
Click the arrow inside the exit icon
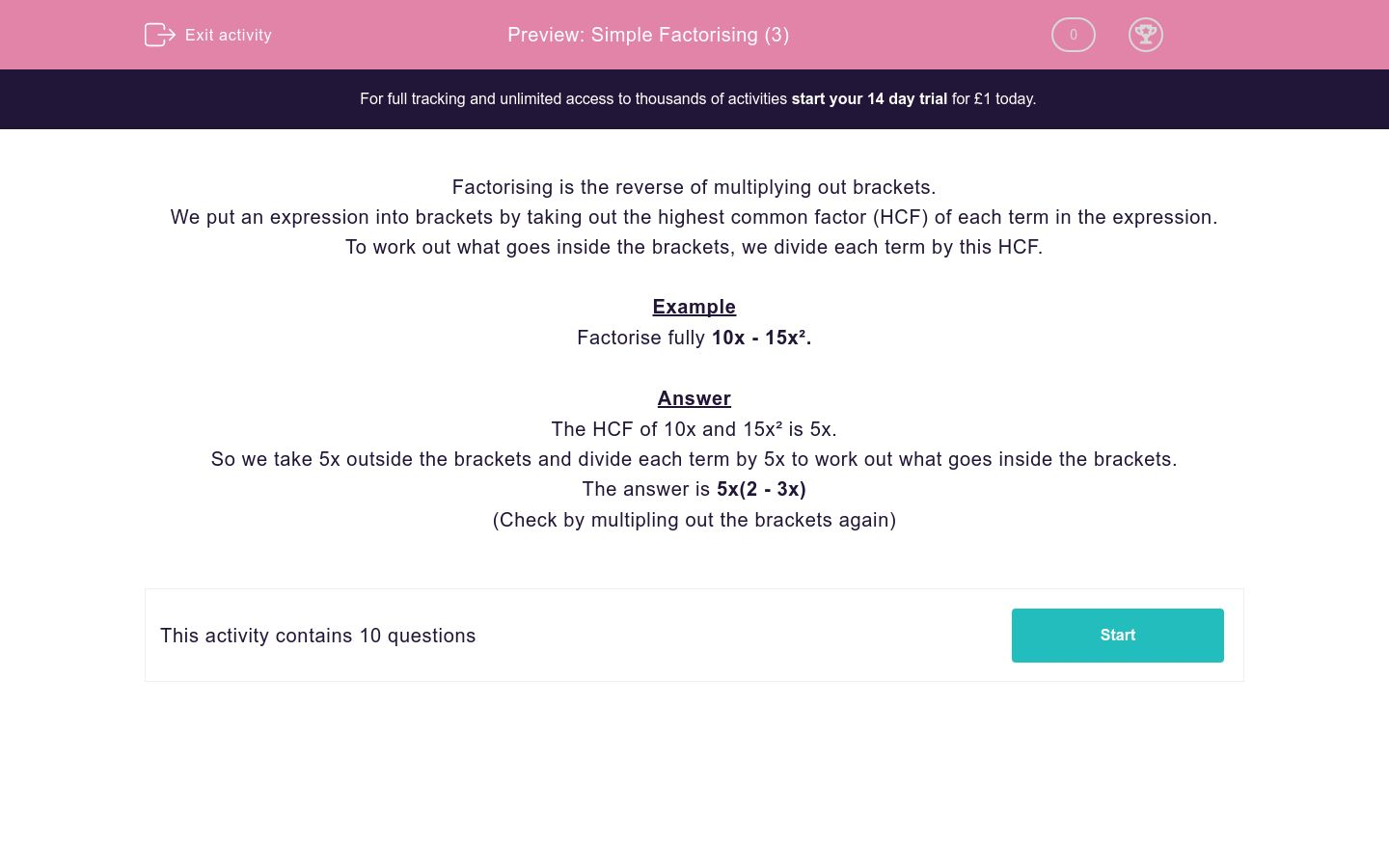click(x=166, y=35)
